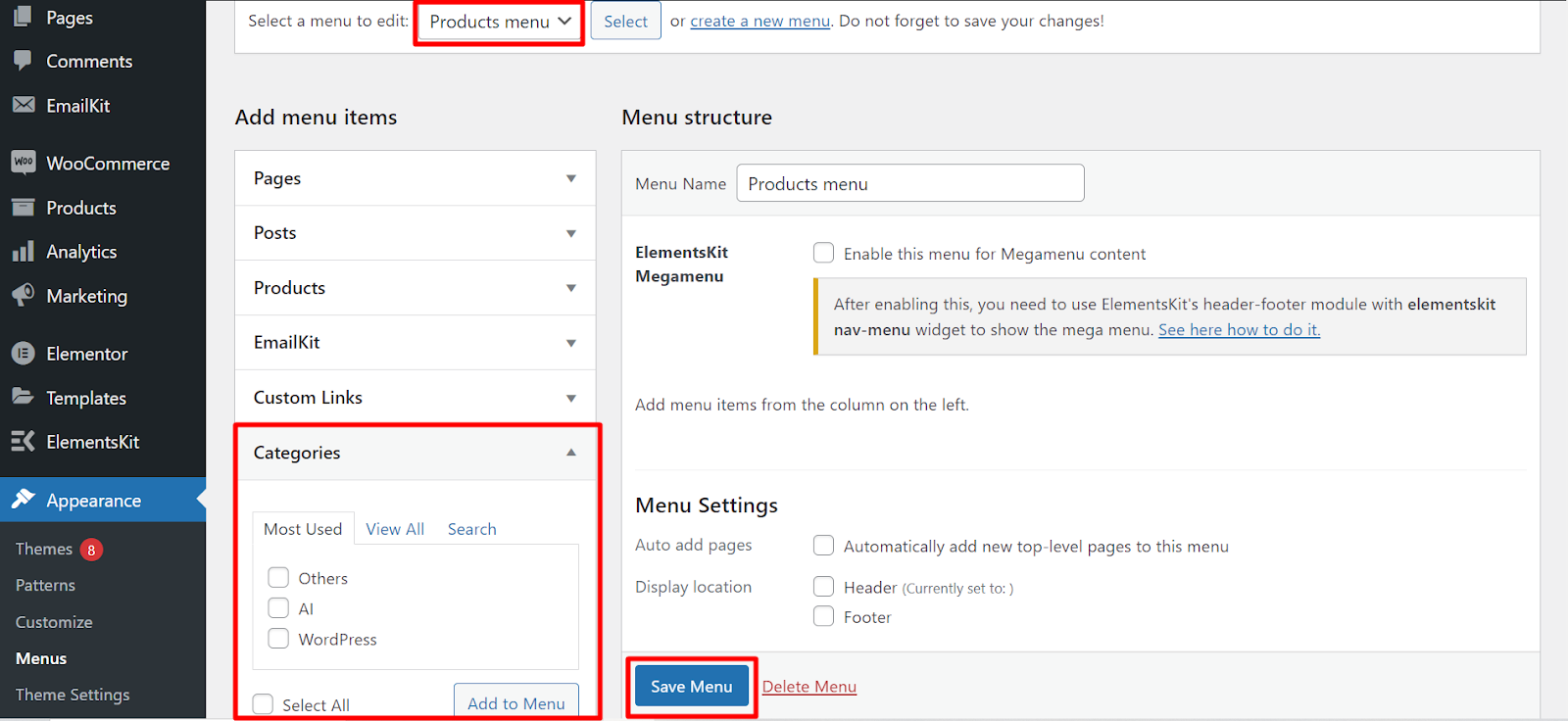Click the create a new menu link
The width and height of the screenshot is (1568, 721).
point(760,21)
